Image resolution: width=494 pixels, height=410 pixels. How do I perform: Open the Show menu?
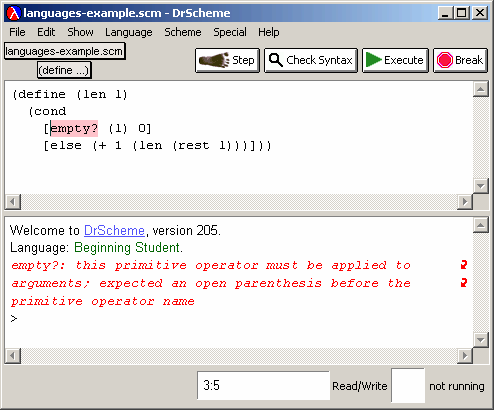pyautogui.click(x=80, y=32)
